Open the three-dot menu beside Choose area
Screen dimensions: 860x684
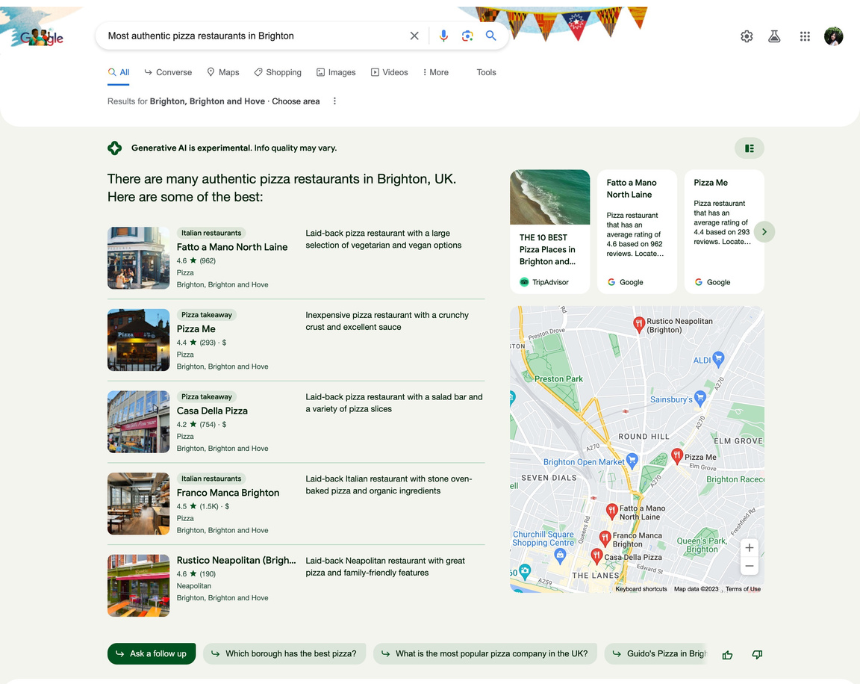[x=335, y=101]
